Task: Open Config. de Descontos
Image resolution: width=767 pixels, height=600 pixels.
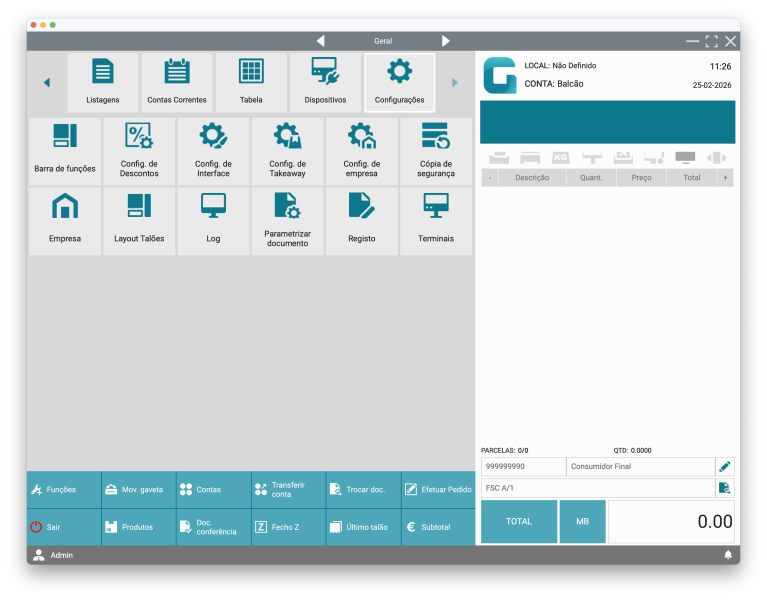Action: coord(139,151)
